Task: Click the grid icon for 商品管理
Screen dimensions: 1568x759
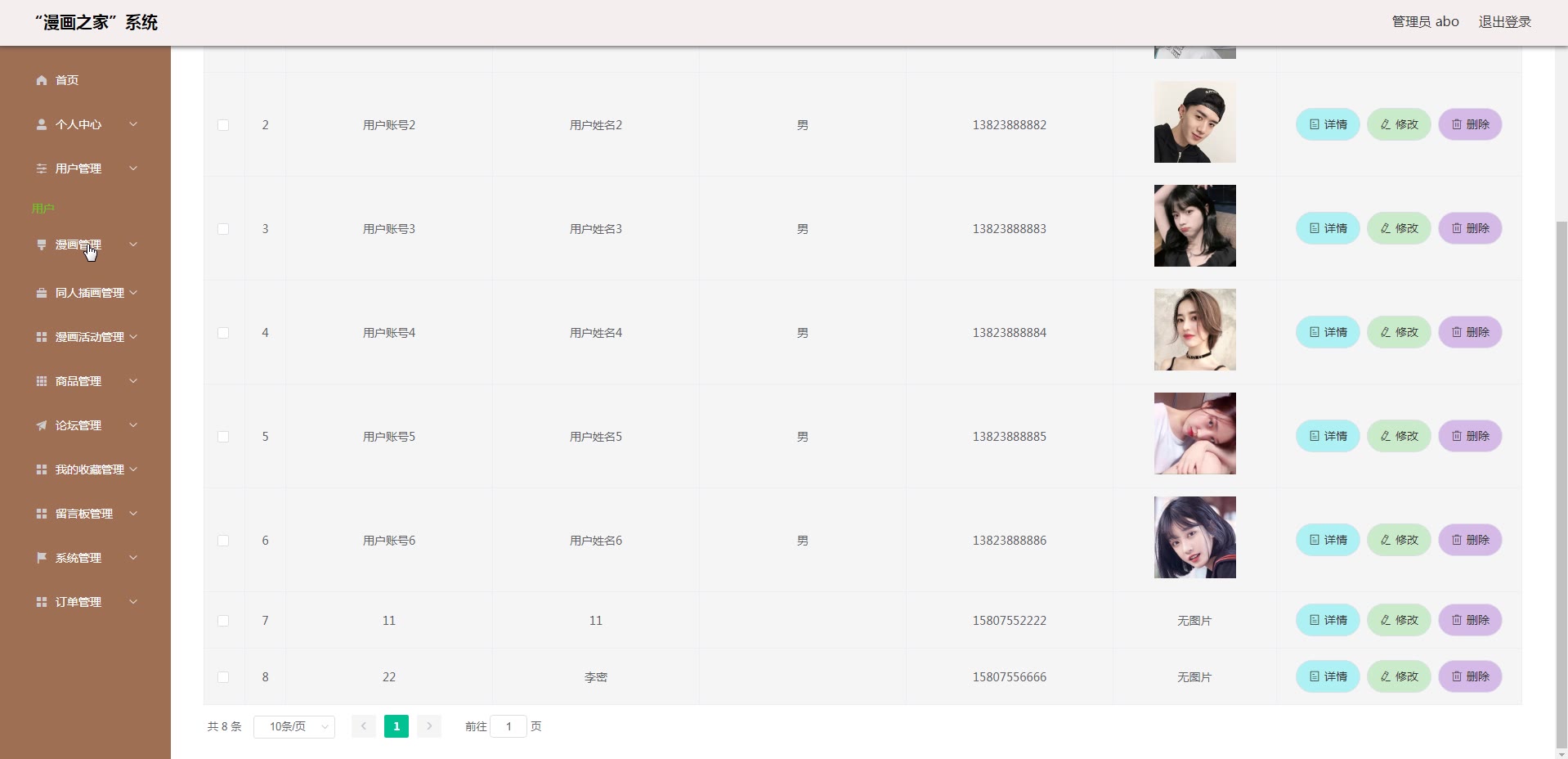Action: pyautogui.click(x=42, y=381)
